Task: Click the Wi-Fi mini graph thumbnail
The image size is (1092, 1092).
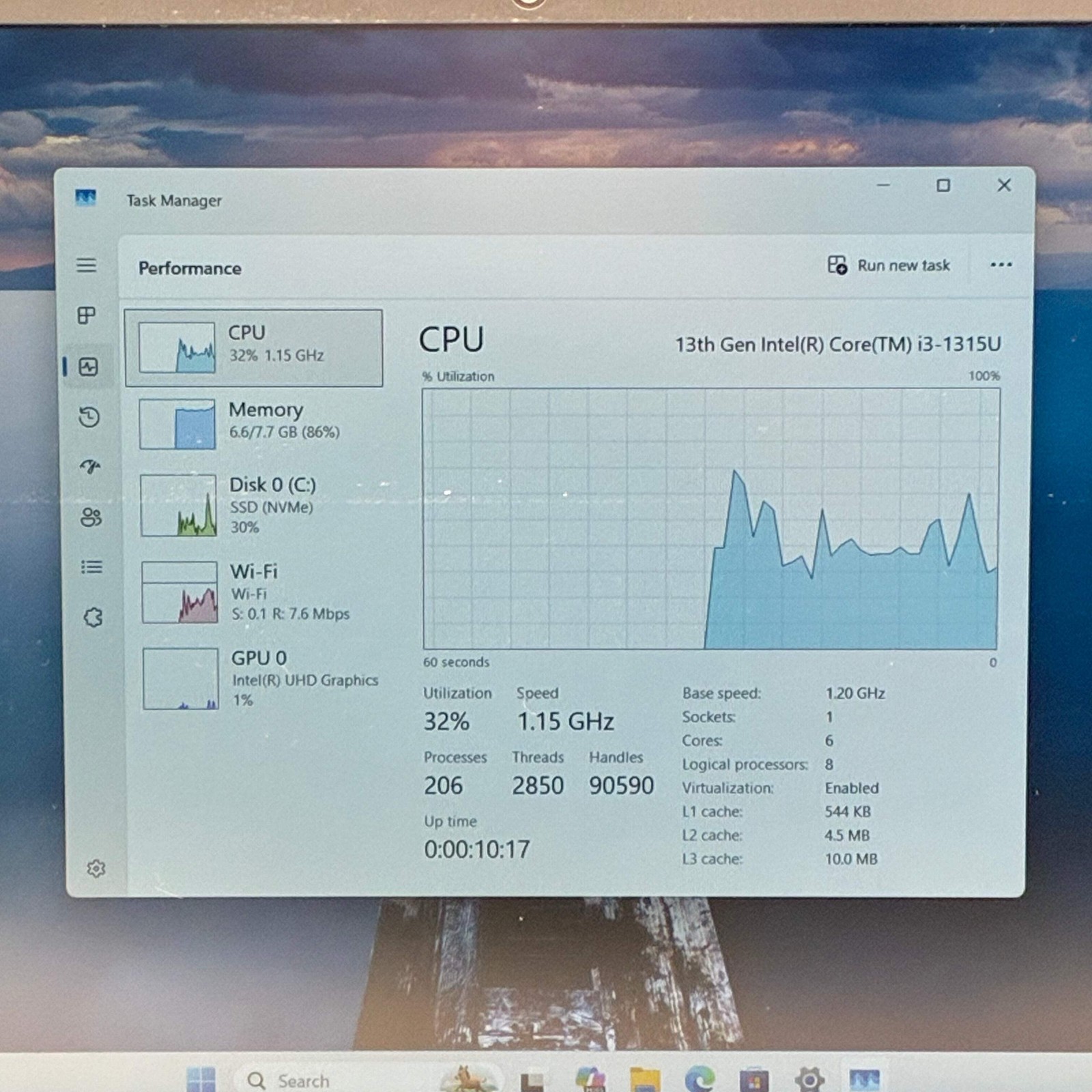Action: (x=180, y=592)
